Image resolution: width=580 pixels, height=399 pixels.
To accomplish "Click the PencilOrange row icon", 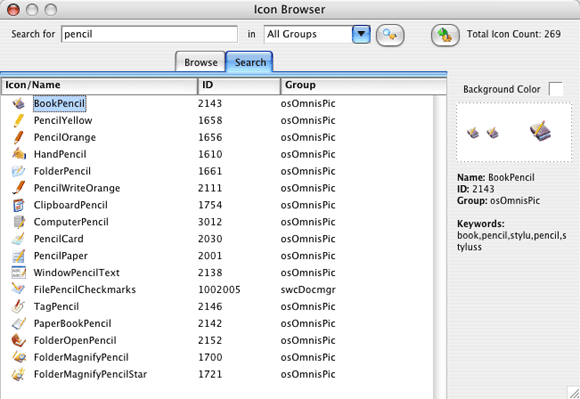I will click(x=18, y=138).
